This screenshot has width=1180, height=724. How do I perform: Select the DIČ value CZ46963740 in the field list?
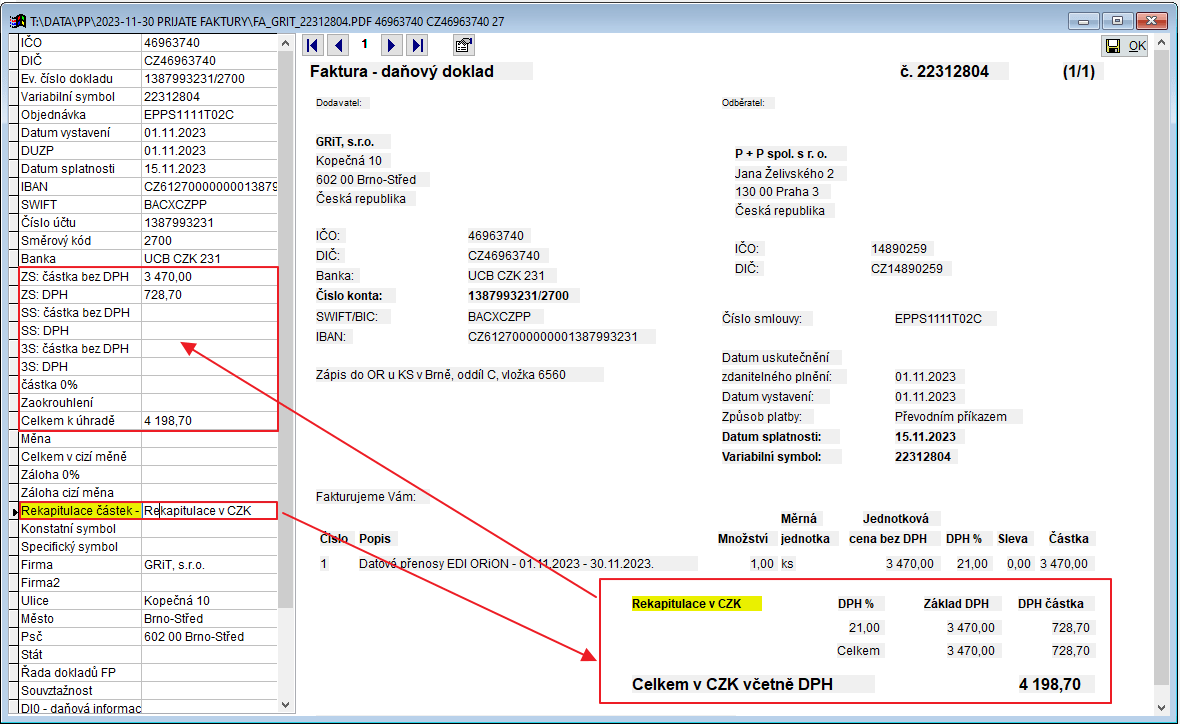coord(209,61)
